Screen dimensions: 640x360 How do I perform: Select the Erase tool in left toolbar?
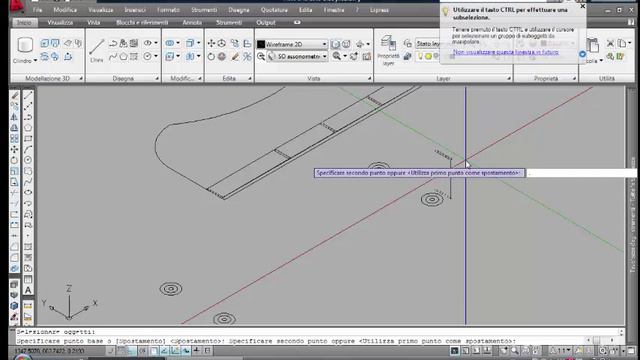click(x=14, y=95)
